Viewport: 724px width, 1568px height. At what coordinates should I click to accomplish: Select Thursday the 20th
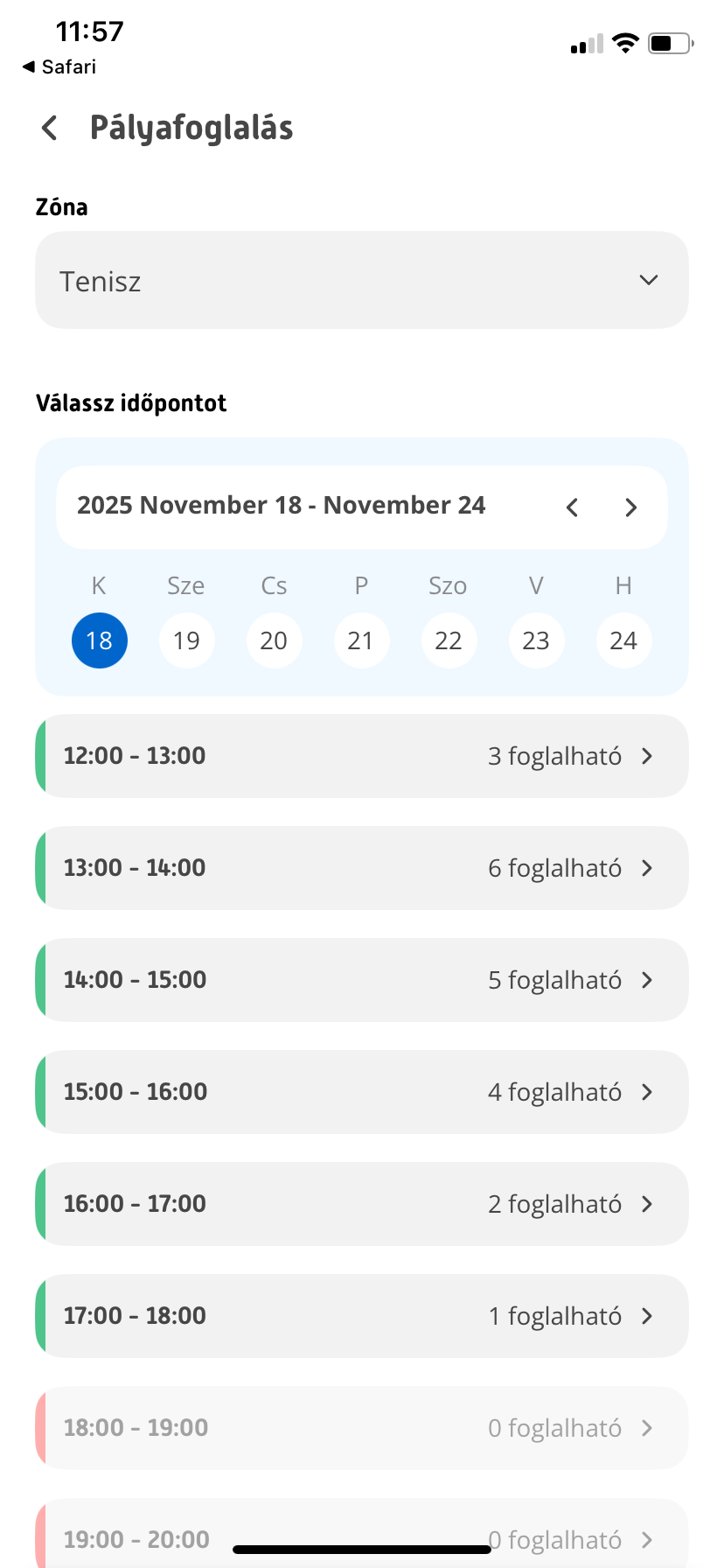point(274,640)
